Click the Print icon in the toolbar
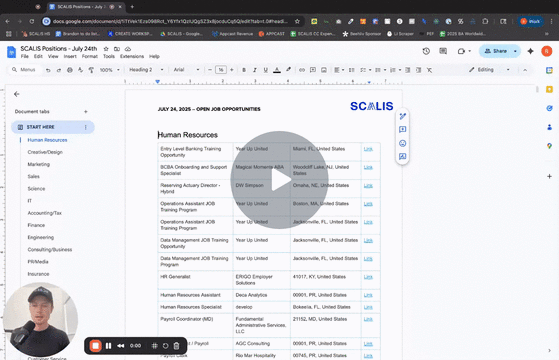559x360 pixels. point(70,70)
